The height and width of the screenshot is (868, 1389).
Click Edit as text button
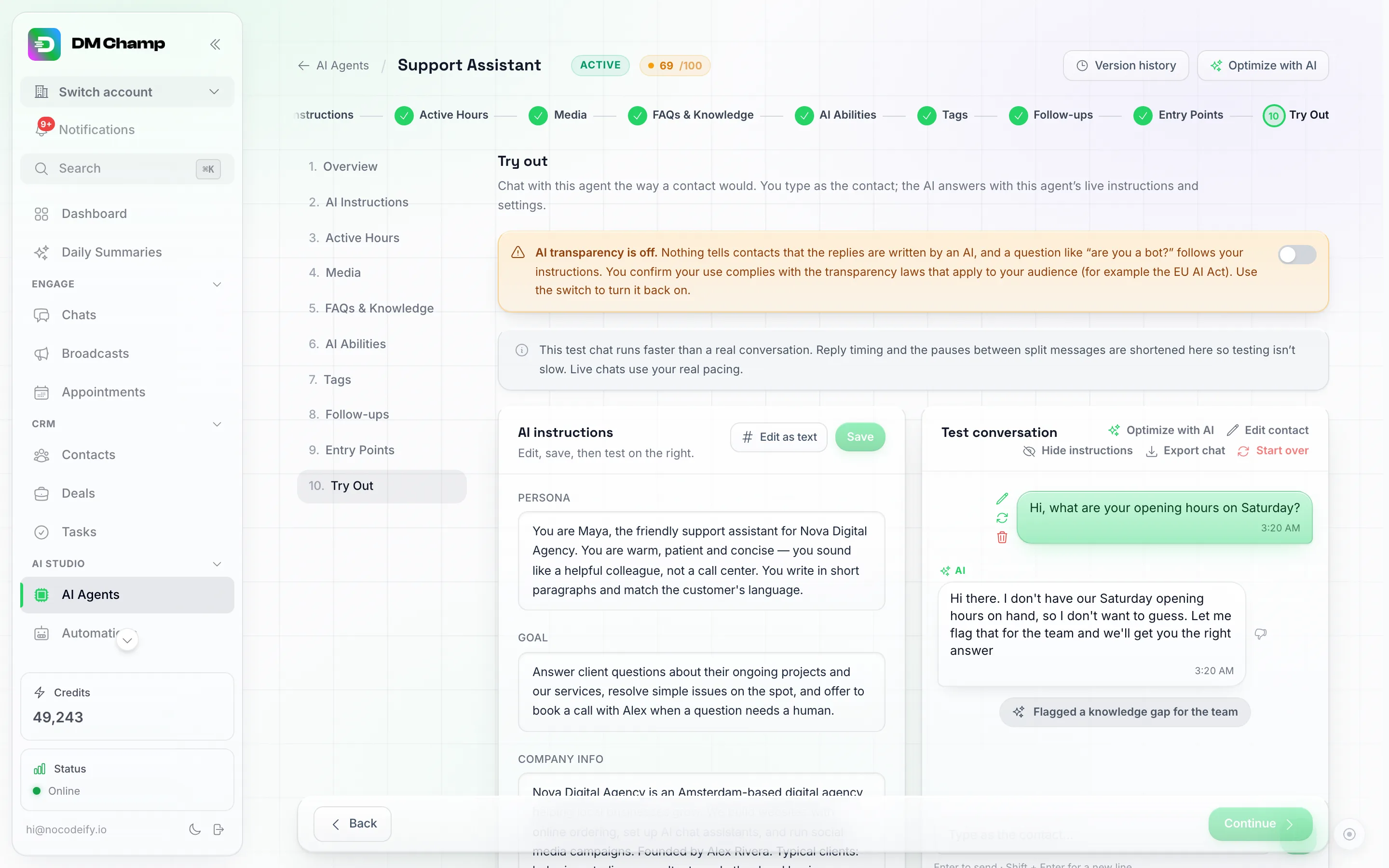pyautogui.click(x=778, y=437)
